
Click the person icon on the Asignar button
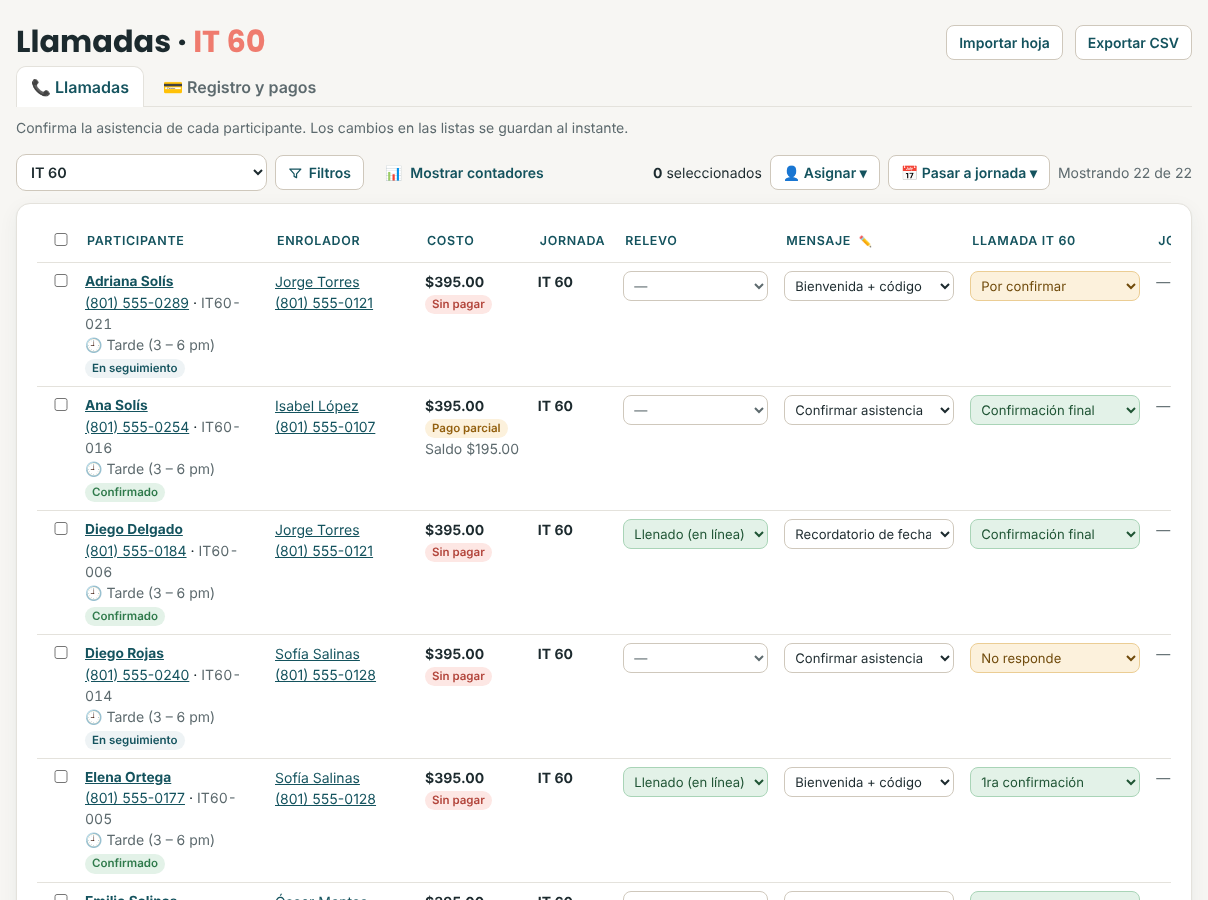[x=791, y=173]
